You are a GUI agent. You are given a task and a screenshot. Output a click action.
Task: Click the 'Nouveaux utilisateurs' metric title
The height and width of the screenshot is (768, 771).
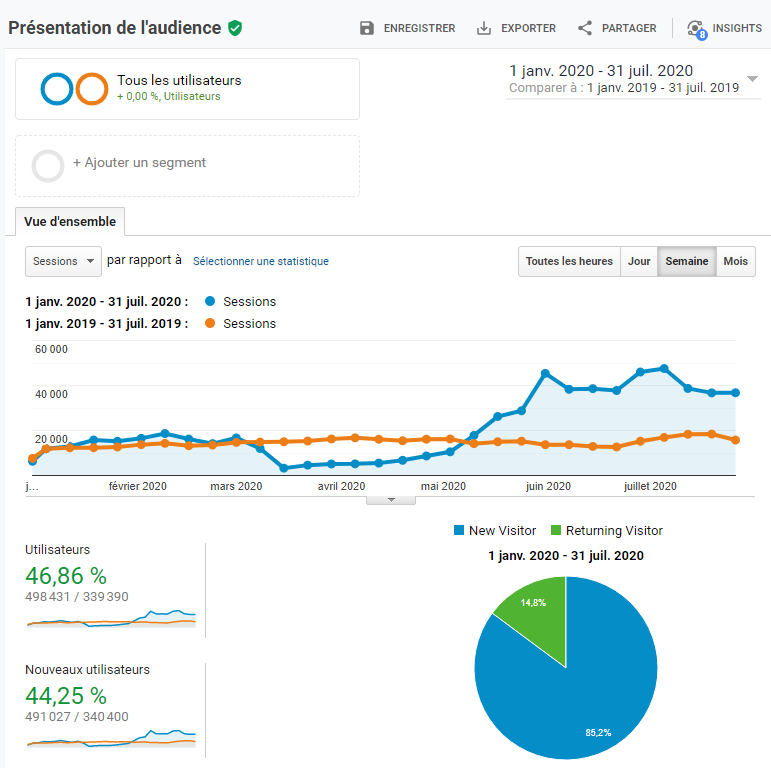88,669
